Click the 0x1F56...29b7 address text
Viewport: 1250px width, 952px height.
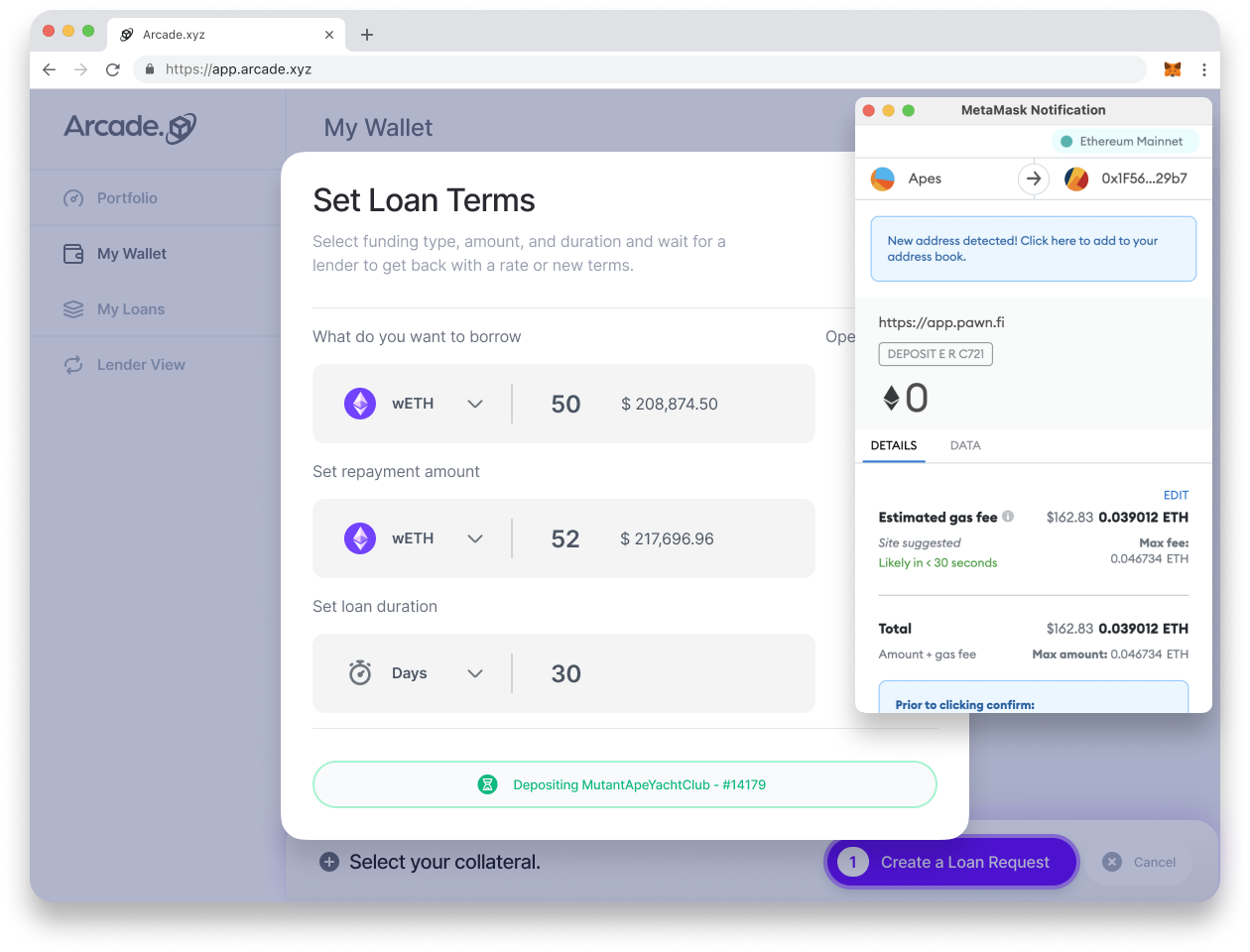tap(1144, 178)
